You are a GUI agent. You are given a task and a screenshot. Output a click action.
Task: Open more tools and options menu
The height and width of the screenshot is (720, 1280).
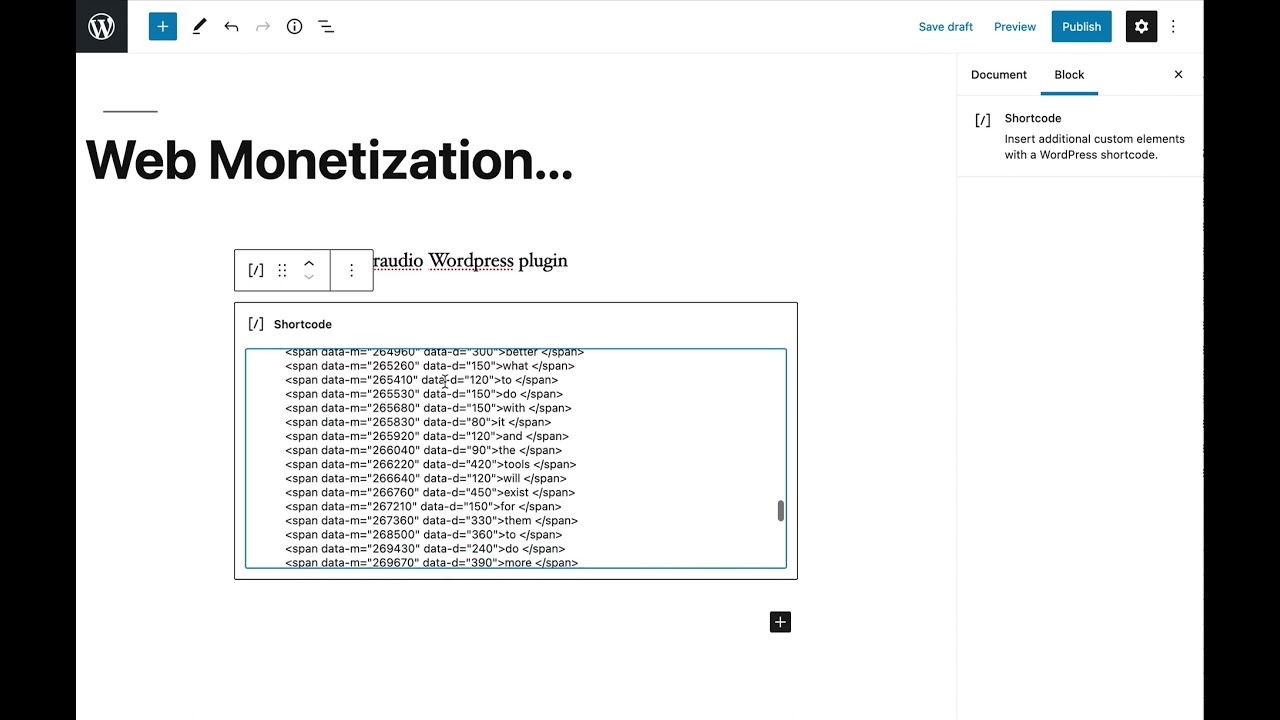[x=1174, y=27]
